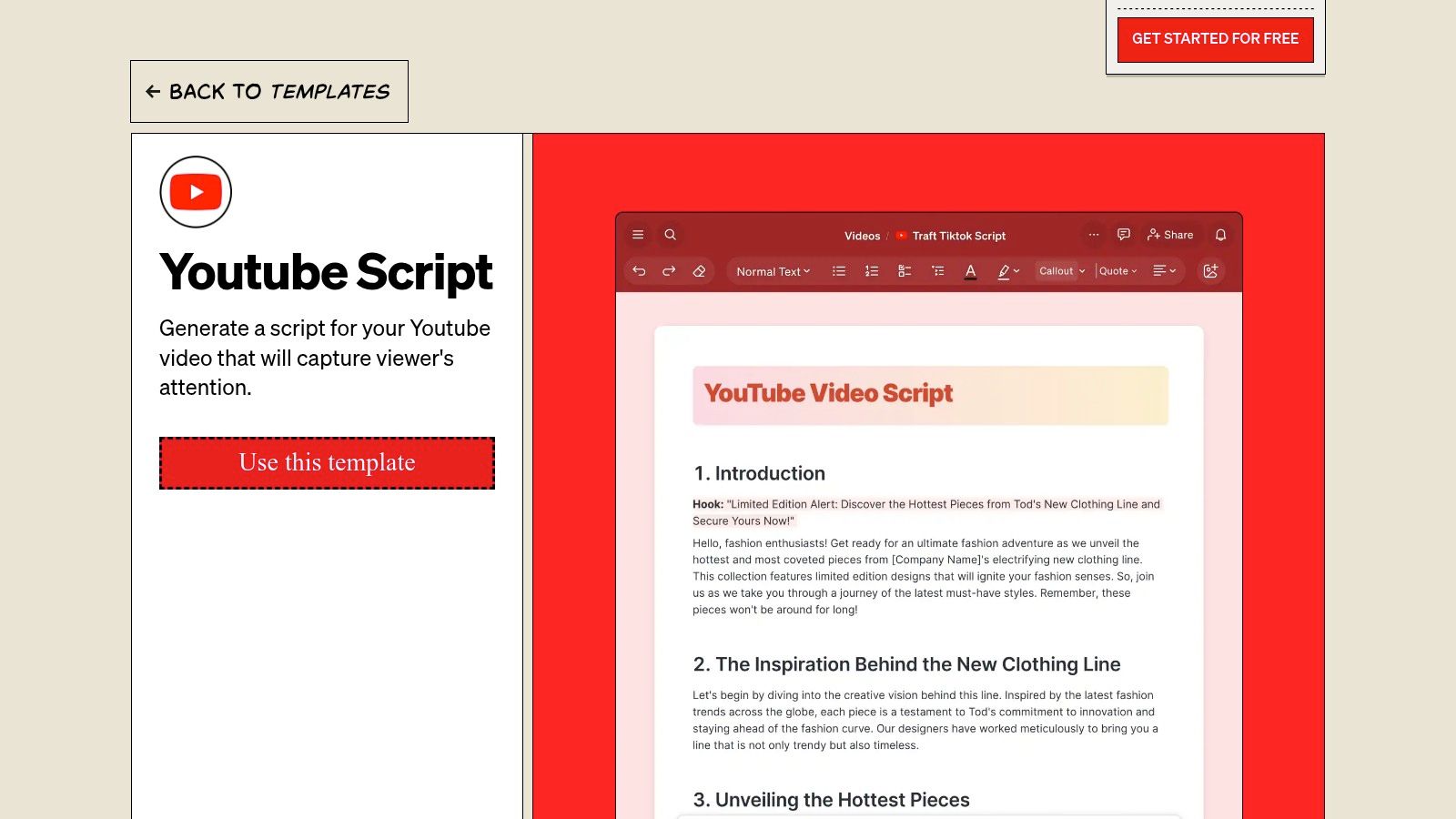Screen dimensions: 1456x819
Task: Change the text color (A icon)
Action: point(970,271)
